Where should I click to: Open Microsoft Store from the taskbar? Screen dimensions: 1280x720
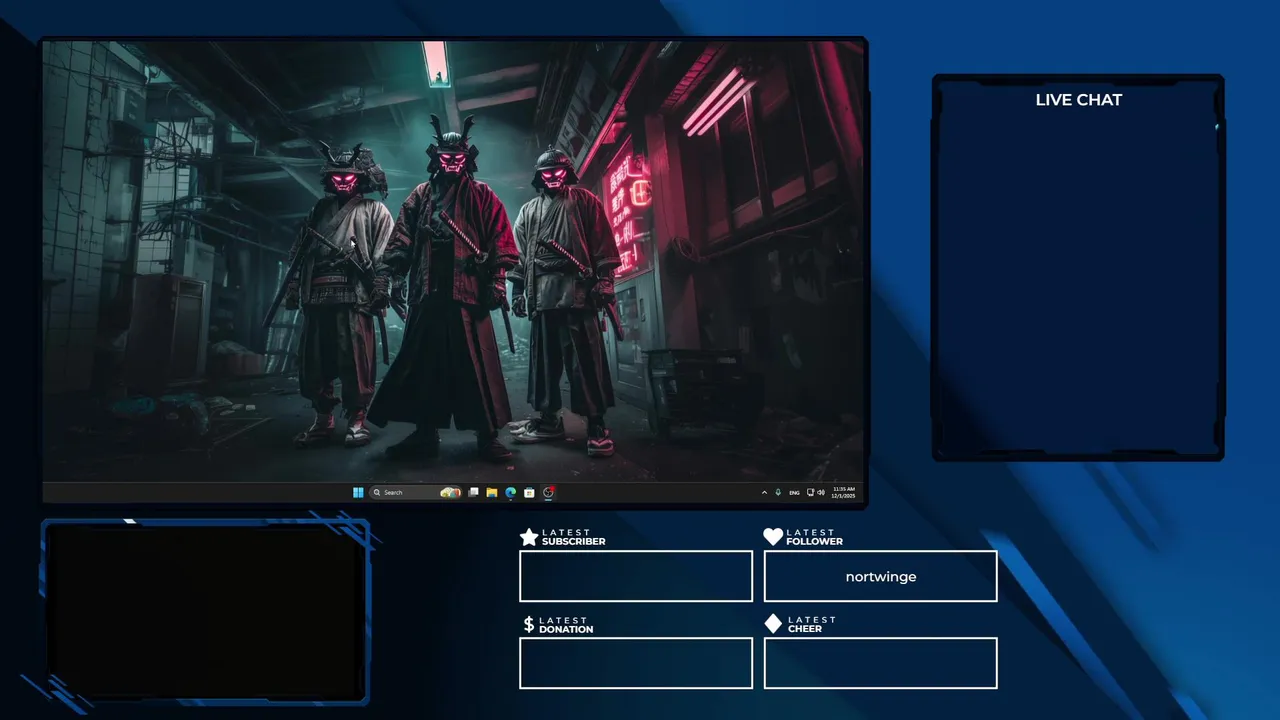(x=529, y=492)
